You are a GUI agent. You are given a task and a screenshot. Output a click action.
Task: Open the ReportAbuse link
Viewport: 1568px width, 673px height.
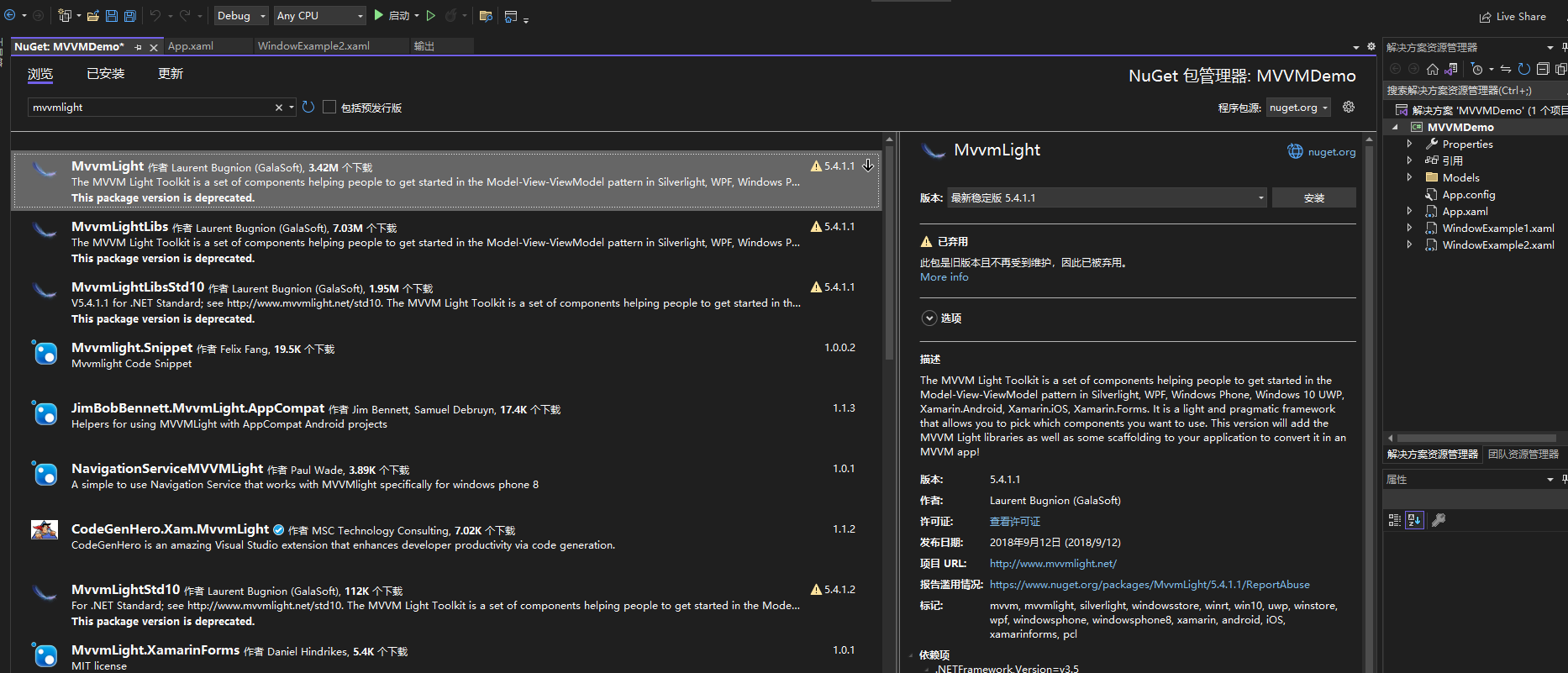pyautogui.click(x=1150, y=585)
